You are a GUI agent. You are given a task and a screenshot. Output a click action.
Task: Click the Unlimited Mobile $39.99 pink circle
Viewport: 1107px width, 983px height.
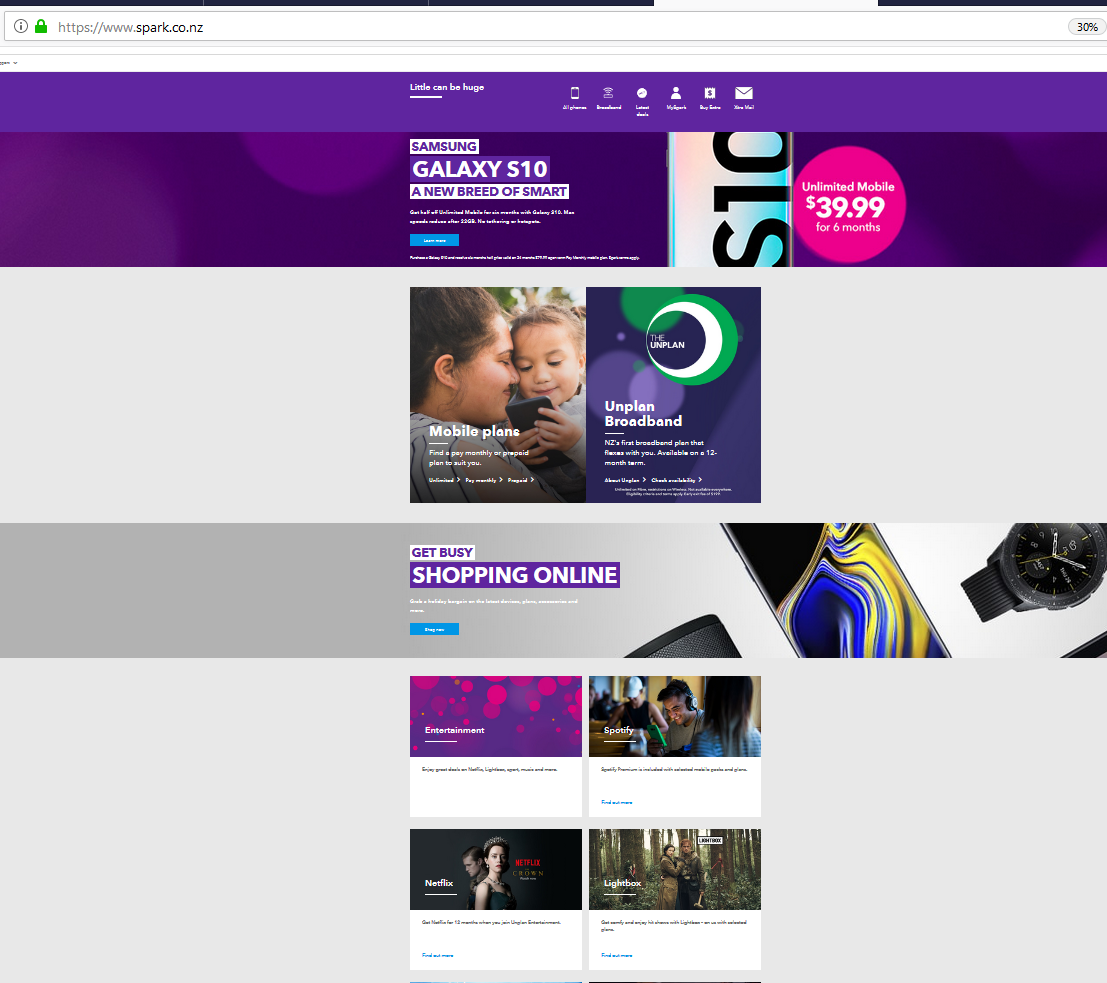(x=848, y=205)
